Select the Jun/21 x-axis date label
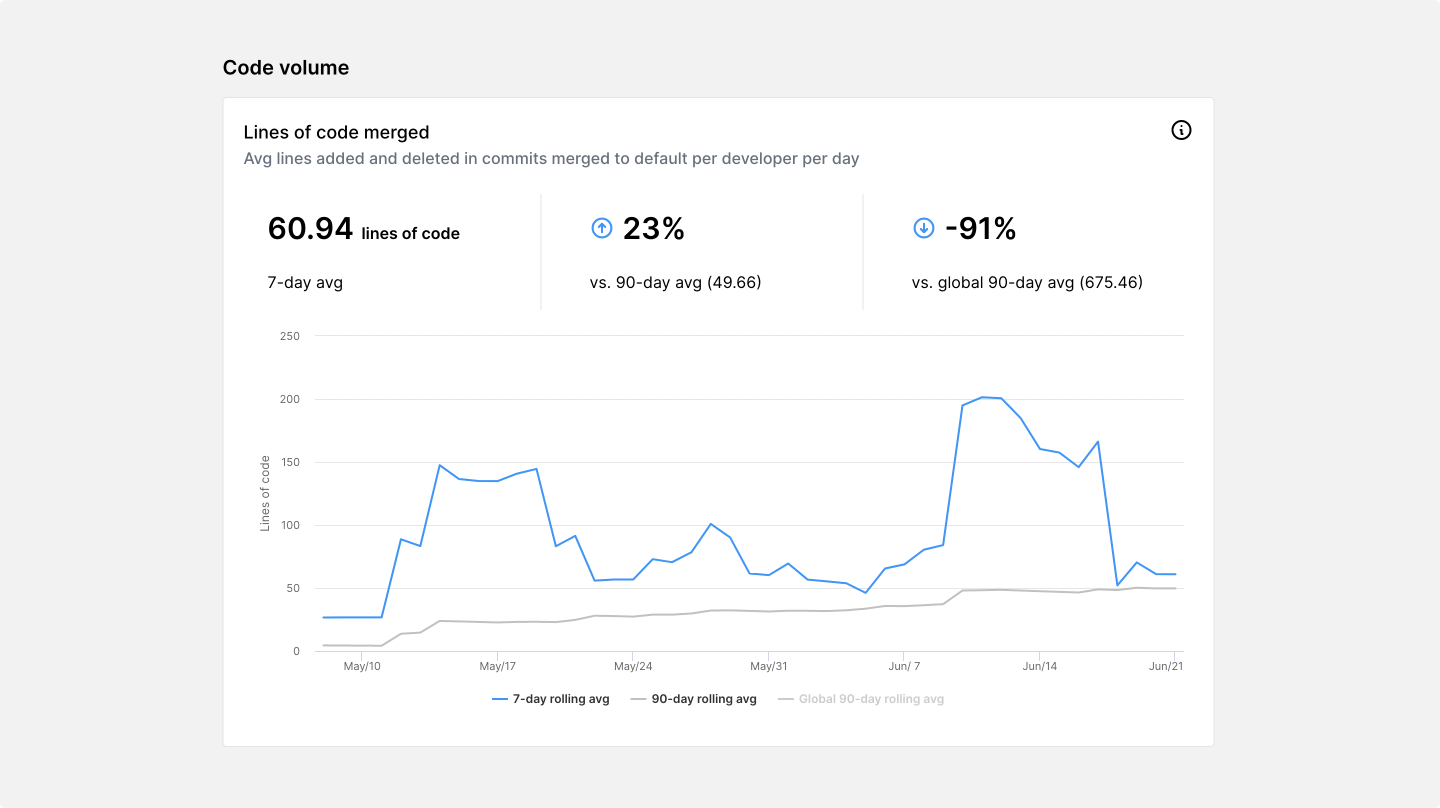This screenshot has height=808, width=1440. pyautogui.click(x=1166, y=666)
